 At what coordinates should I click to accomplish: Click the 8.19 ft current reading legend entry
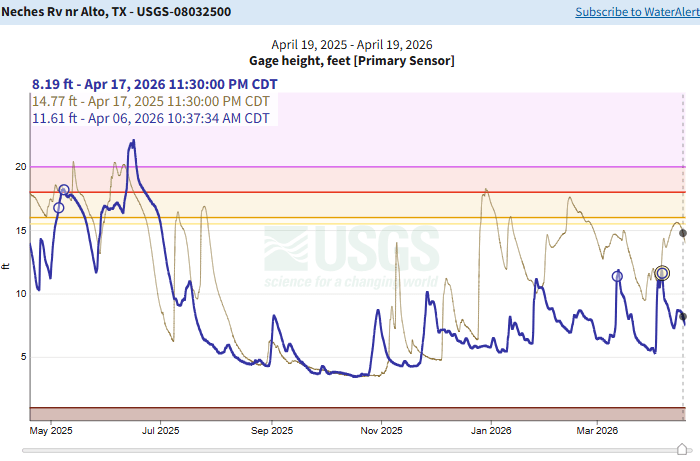(x=150, y=84)
